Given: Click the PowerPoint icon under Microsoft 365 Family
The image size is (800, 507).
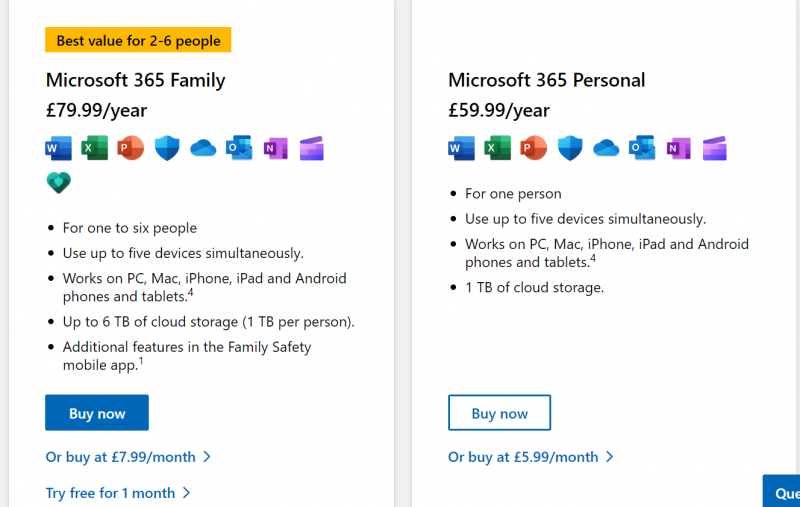Looking at the screenshot, I should pyautogui.click(x=130, y=148).
